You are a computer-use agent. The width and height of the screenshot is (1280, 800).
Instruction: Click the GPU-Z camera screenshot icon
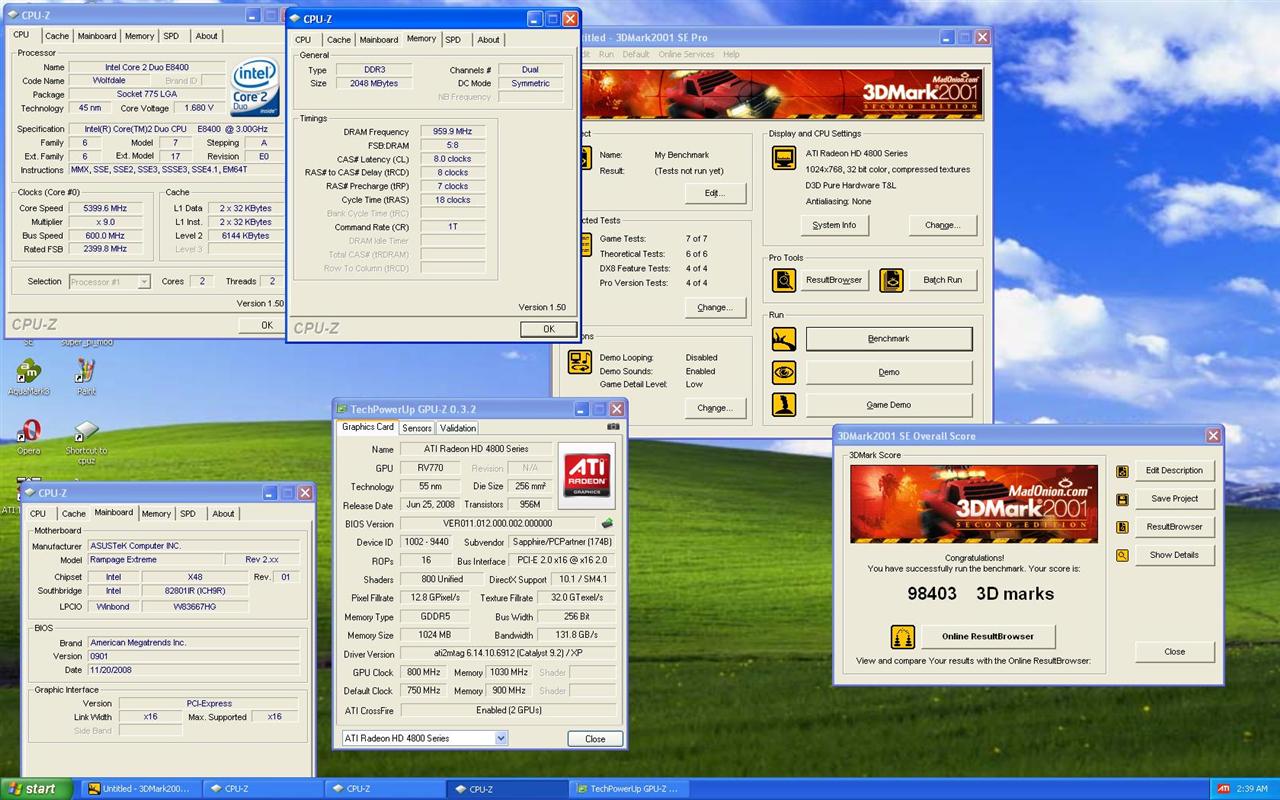coord(613,427)
